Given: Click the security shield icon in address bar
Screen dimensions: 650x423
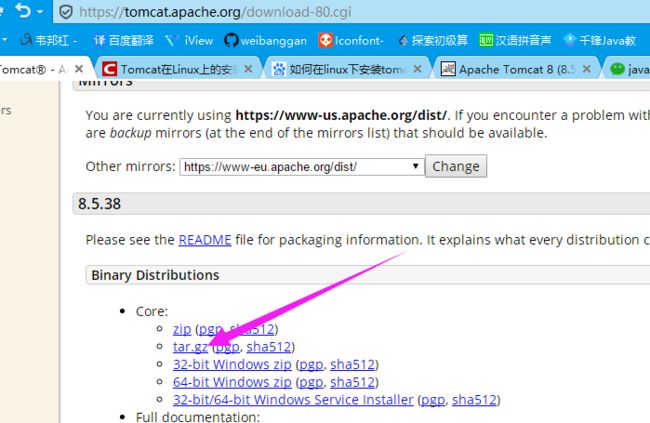Looking at the screenshot, I should [66, 12].
